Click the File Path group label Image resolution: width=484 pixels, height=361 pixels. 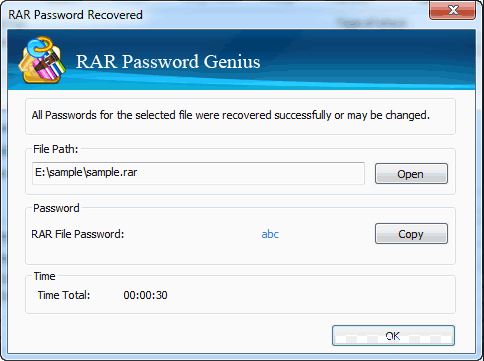pos(55,149)
